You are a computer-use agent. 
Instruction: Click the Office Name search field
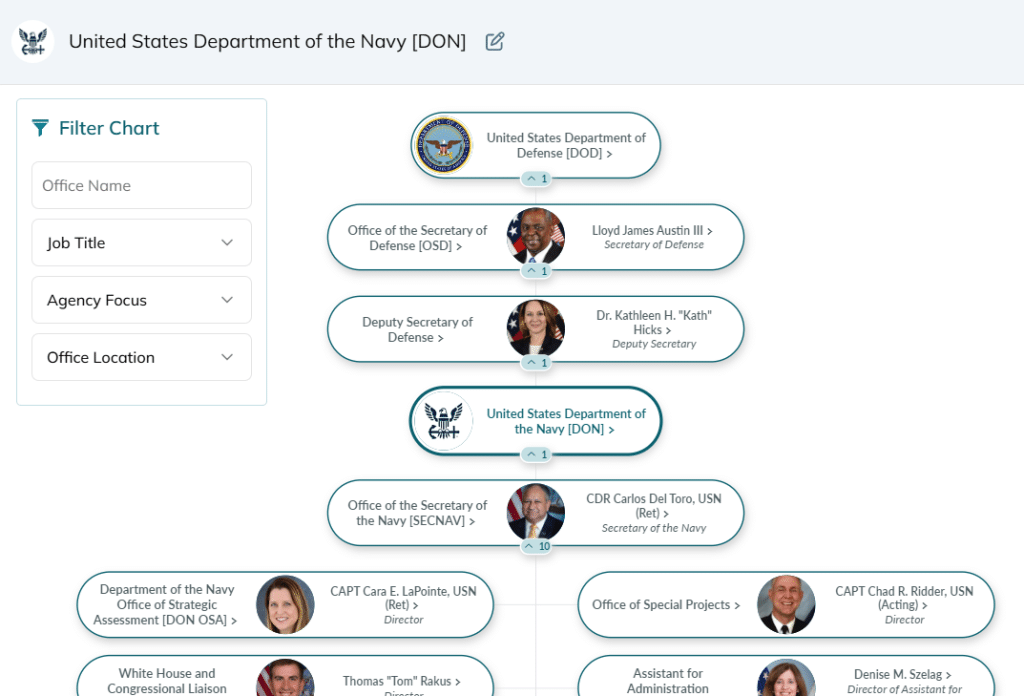coord(141,185)
